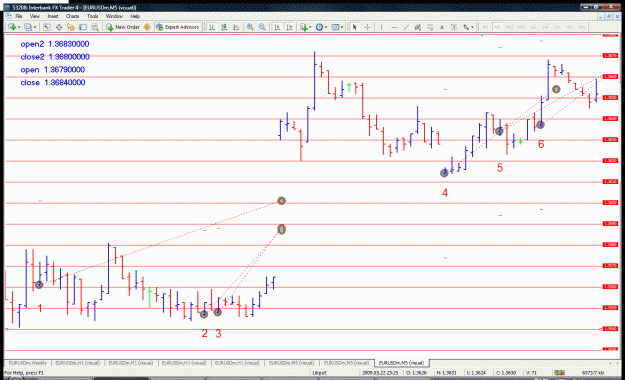Click the New Order button

coord(123,27)
